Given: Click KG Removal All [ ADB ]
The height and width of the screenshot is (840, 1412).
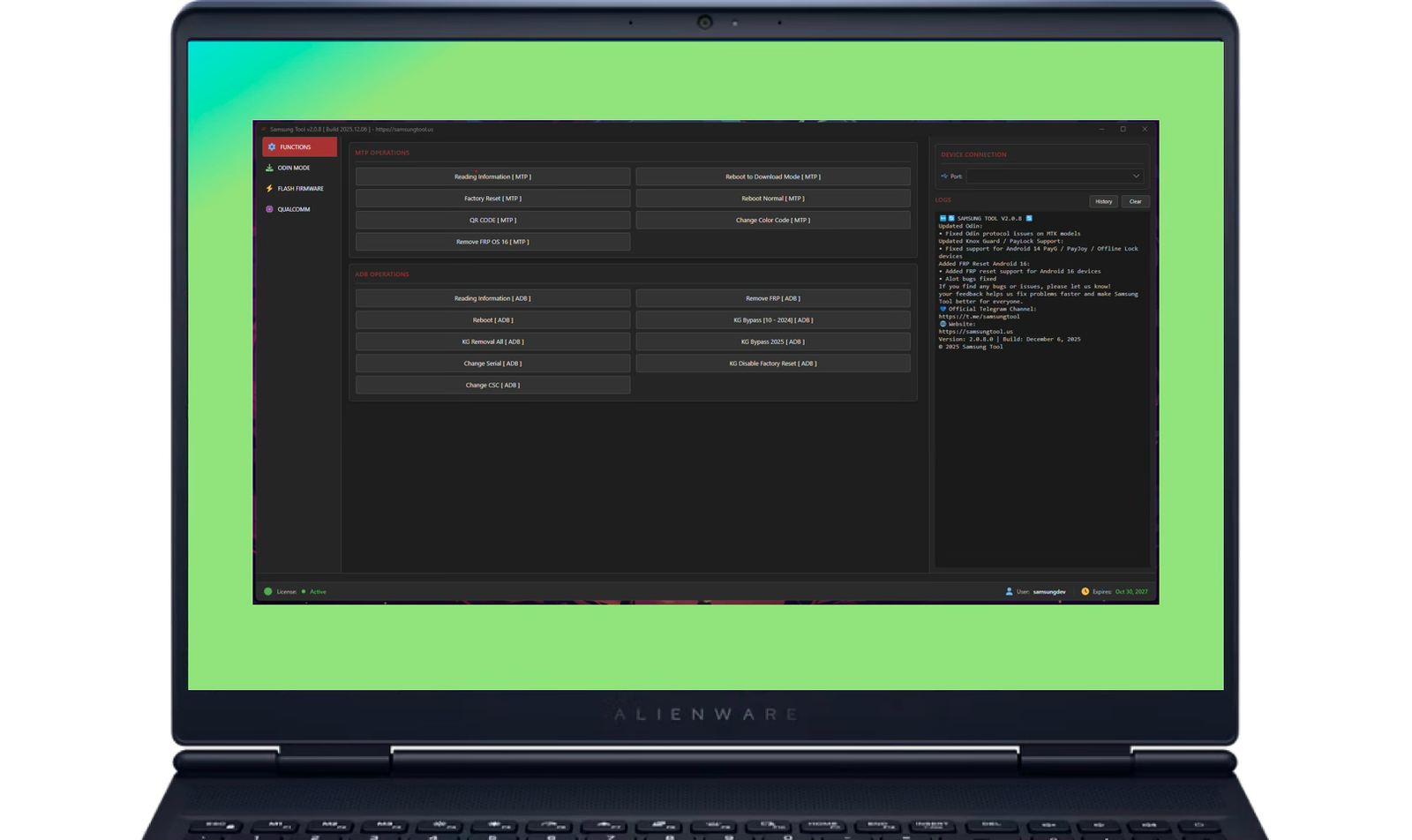Looking at the screenshot, I should tap(492, 341).
